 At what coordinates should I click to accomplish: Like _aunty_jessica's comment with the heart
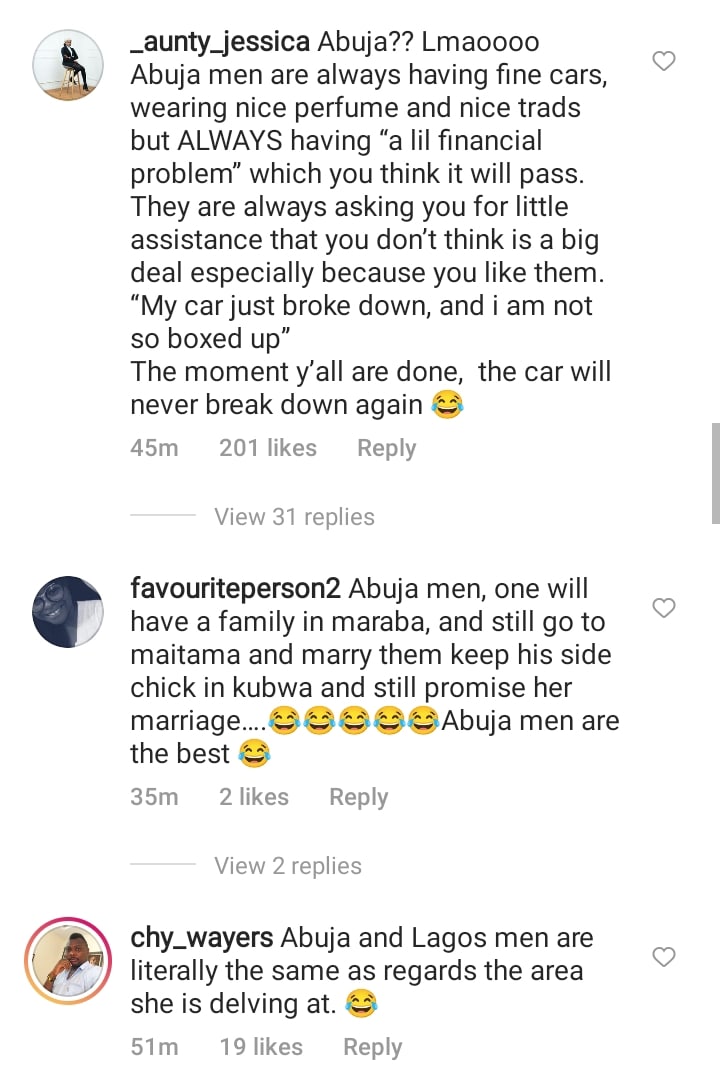click(664, 62)
